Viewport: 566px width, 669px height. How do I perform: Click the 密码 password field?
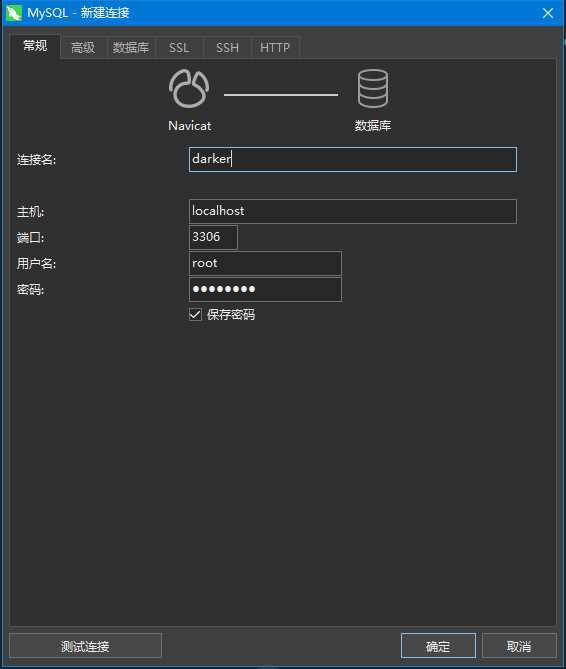point(265,289)
